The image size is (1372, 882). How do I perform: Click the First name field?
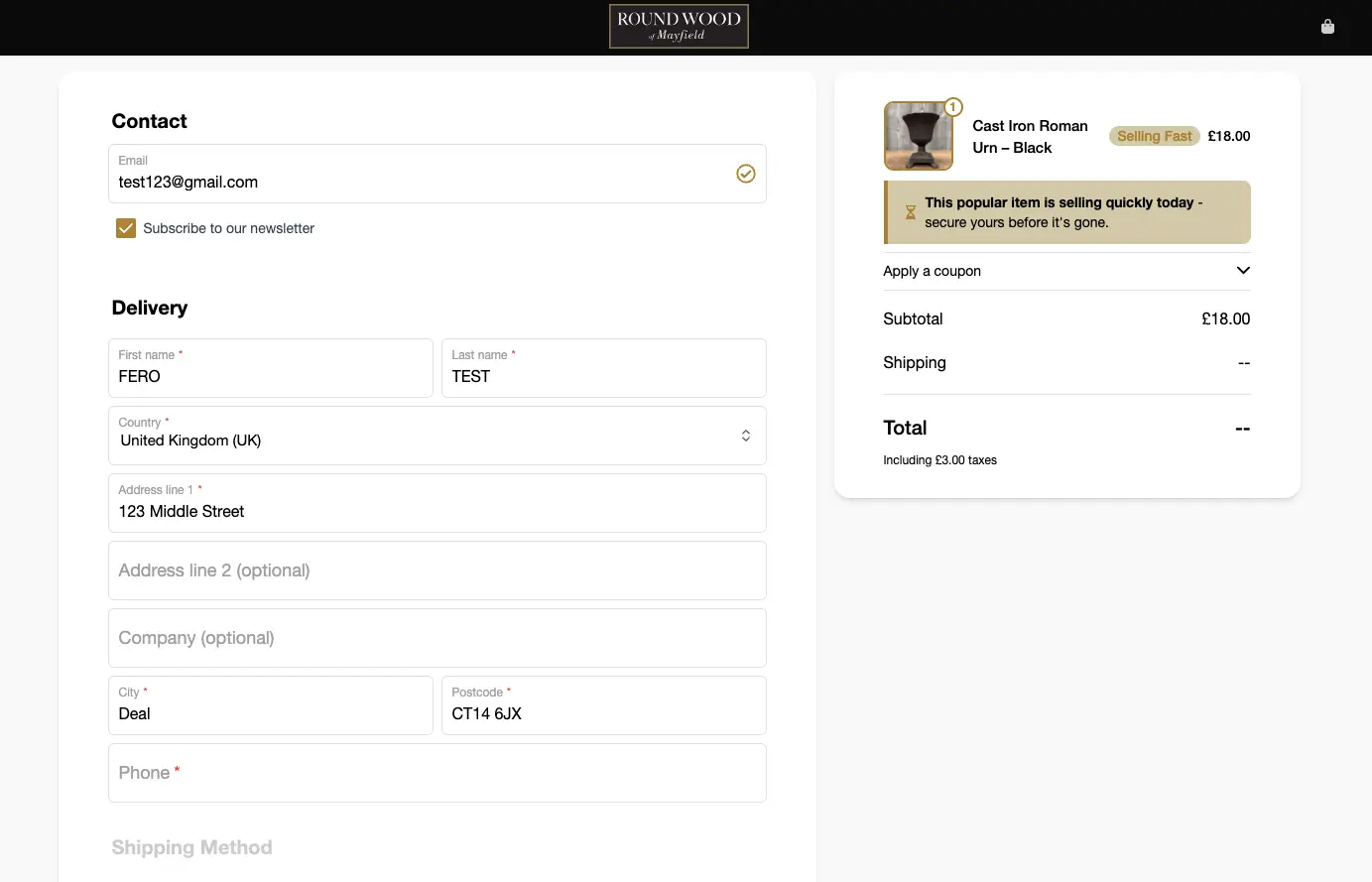(270, 376)
